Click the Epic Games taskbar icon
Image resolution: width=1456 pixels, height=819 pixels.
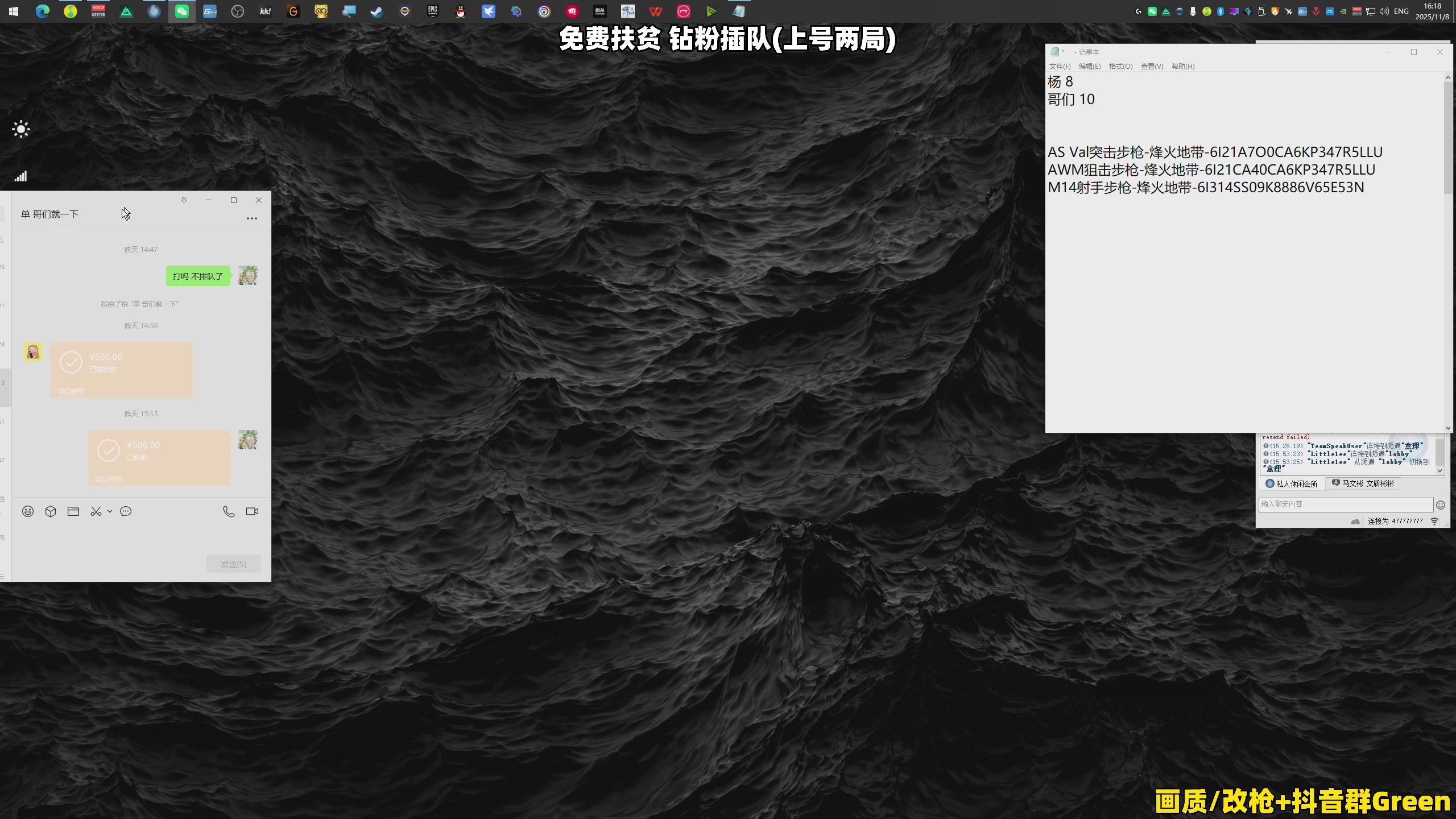432,11
